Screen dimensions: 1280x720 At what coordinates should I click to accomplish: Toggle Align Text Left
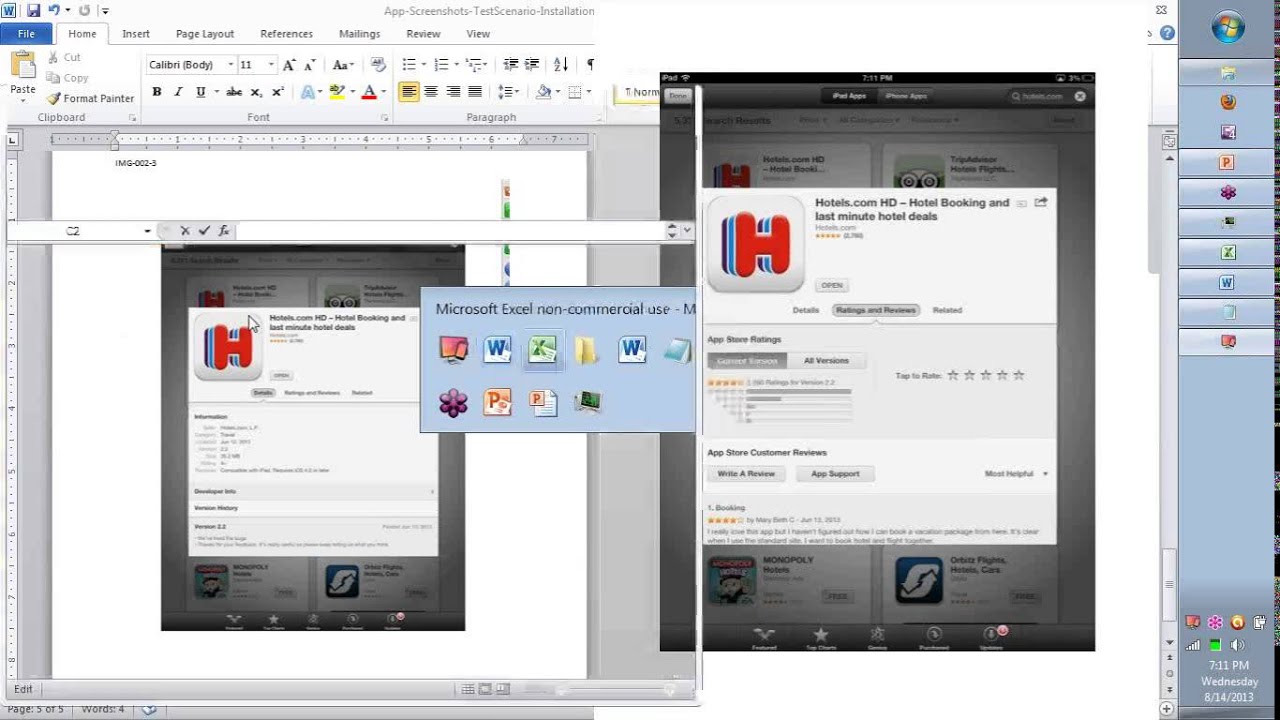[409, 92]
